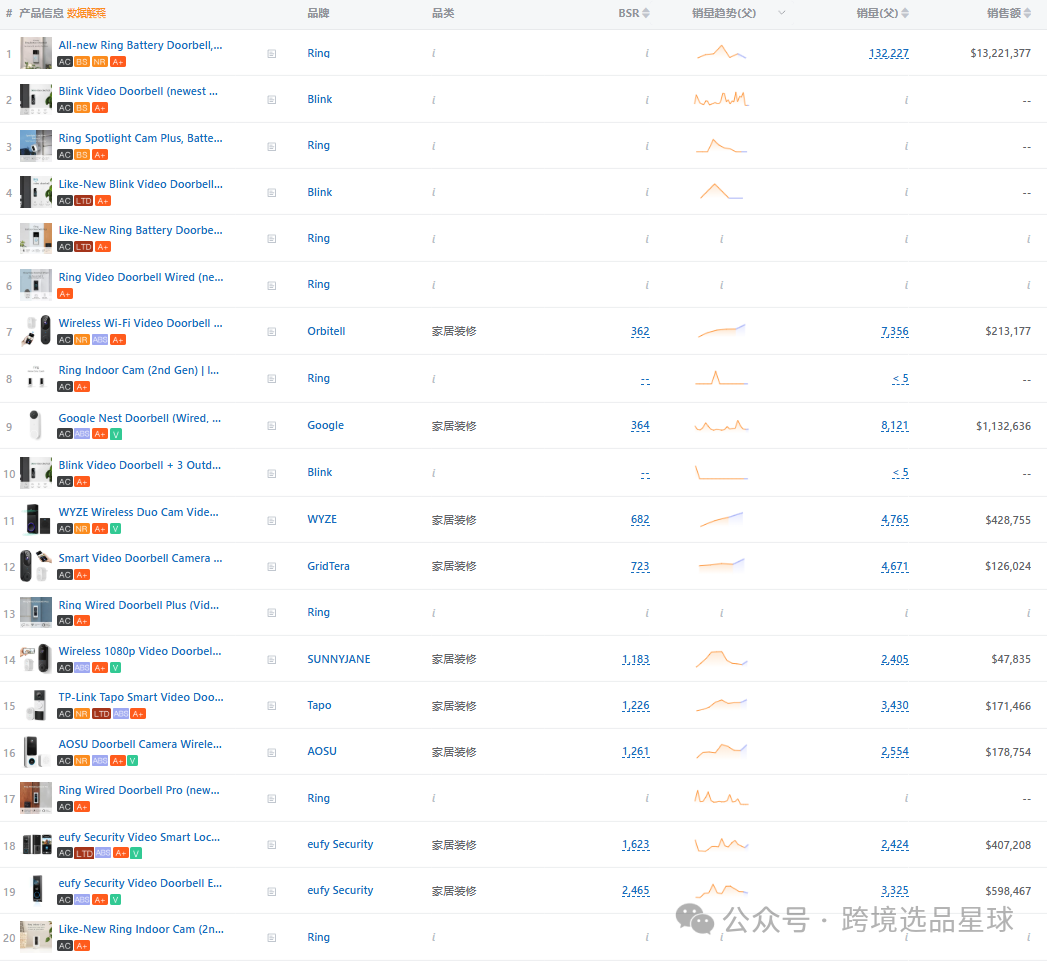Viewport: 1047px width, 962px height.
Task: Click sales trend sparkline for Google Nest Doorbell
Action: coord(722,425)
